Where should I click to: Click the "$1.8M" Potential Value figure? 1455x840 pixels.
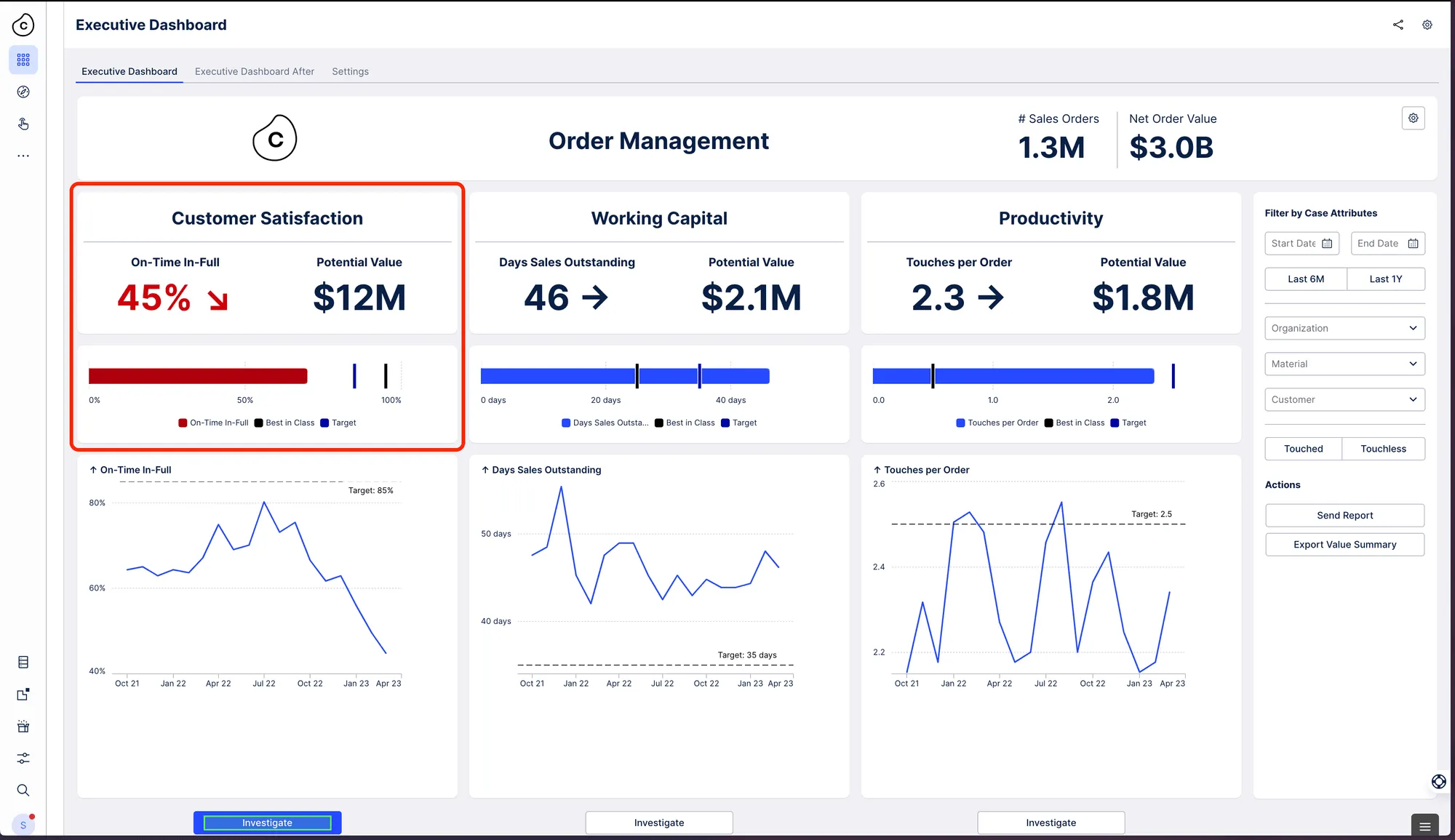[1144, 297]
